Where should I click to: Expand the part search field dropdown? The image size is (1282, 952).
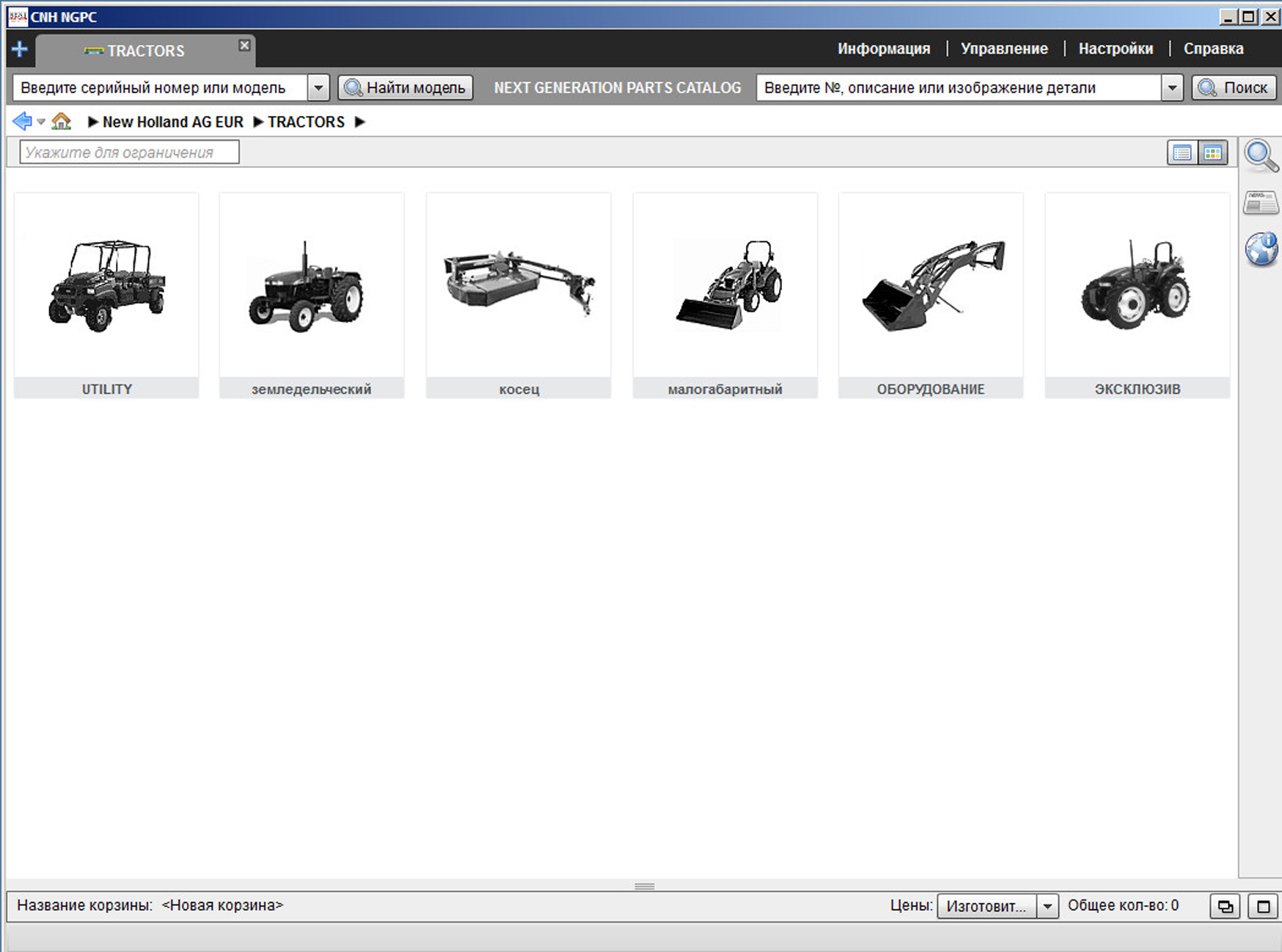pyautogui.click(x=1172, y=88)
